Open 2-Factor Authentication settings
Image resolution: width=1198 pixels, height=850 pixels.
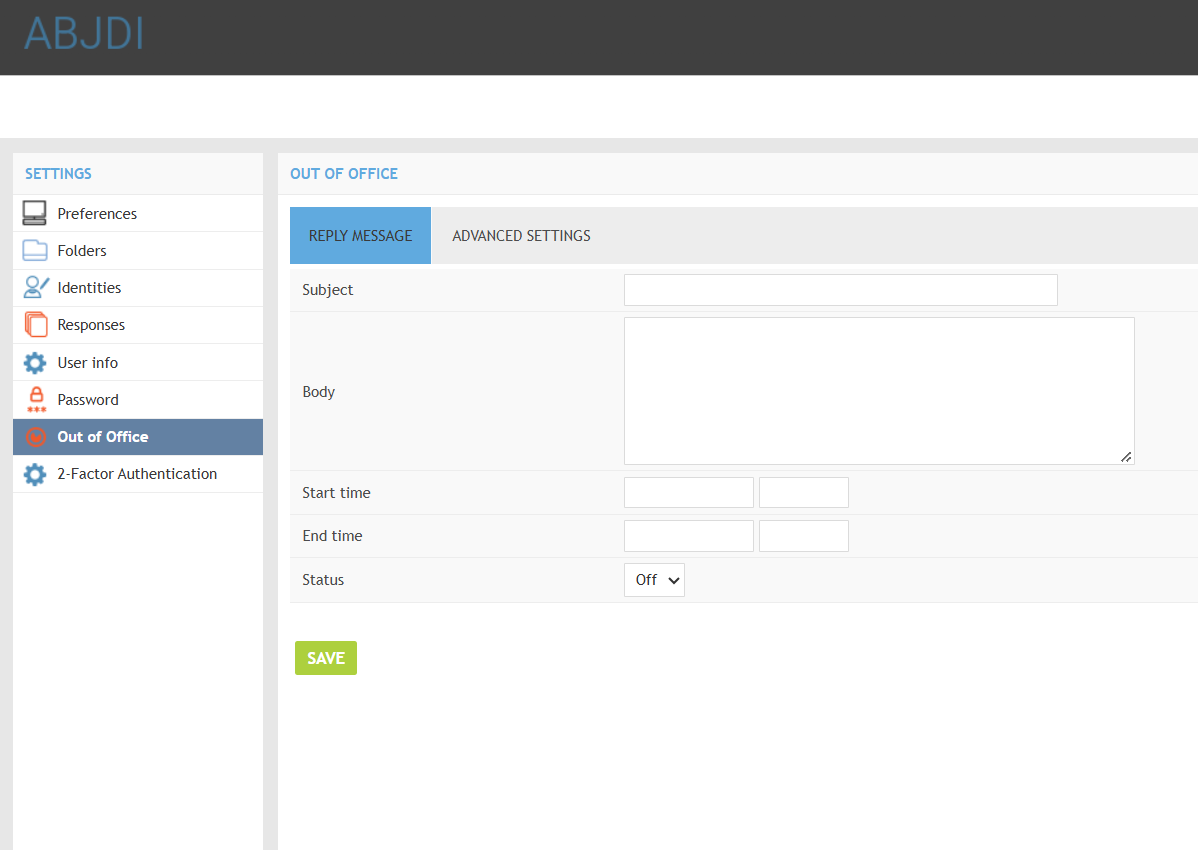[138, 473]
